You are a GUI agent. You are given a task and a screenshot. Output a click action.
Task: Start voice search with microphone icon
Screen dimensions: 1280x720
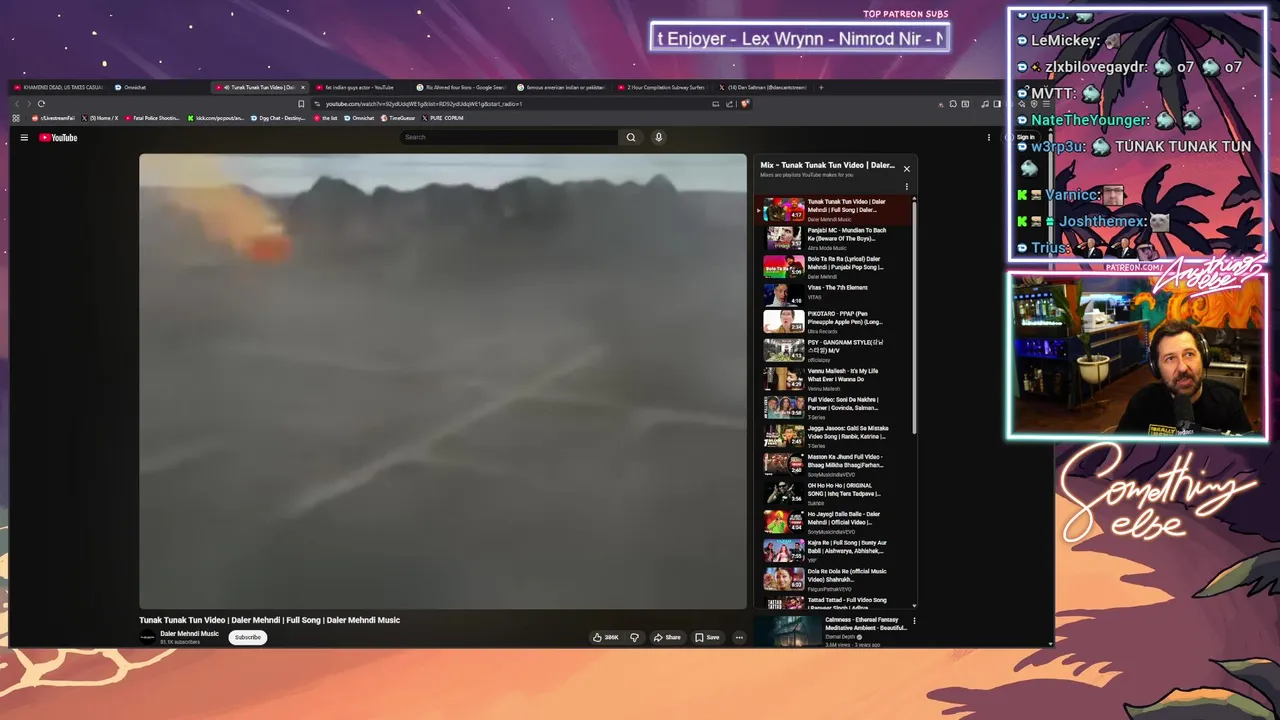tap(658, 137)
